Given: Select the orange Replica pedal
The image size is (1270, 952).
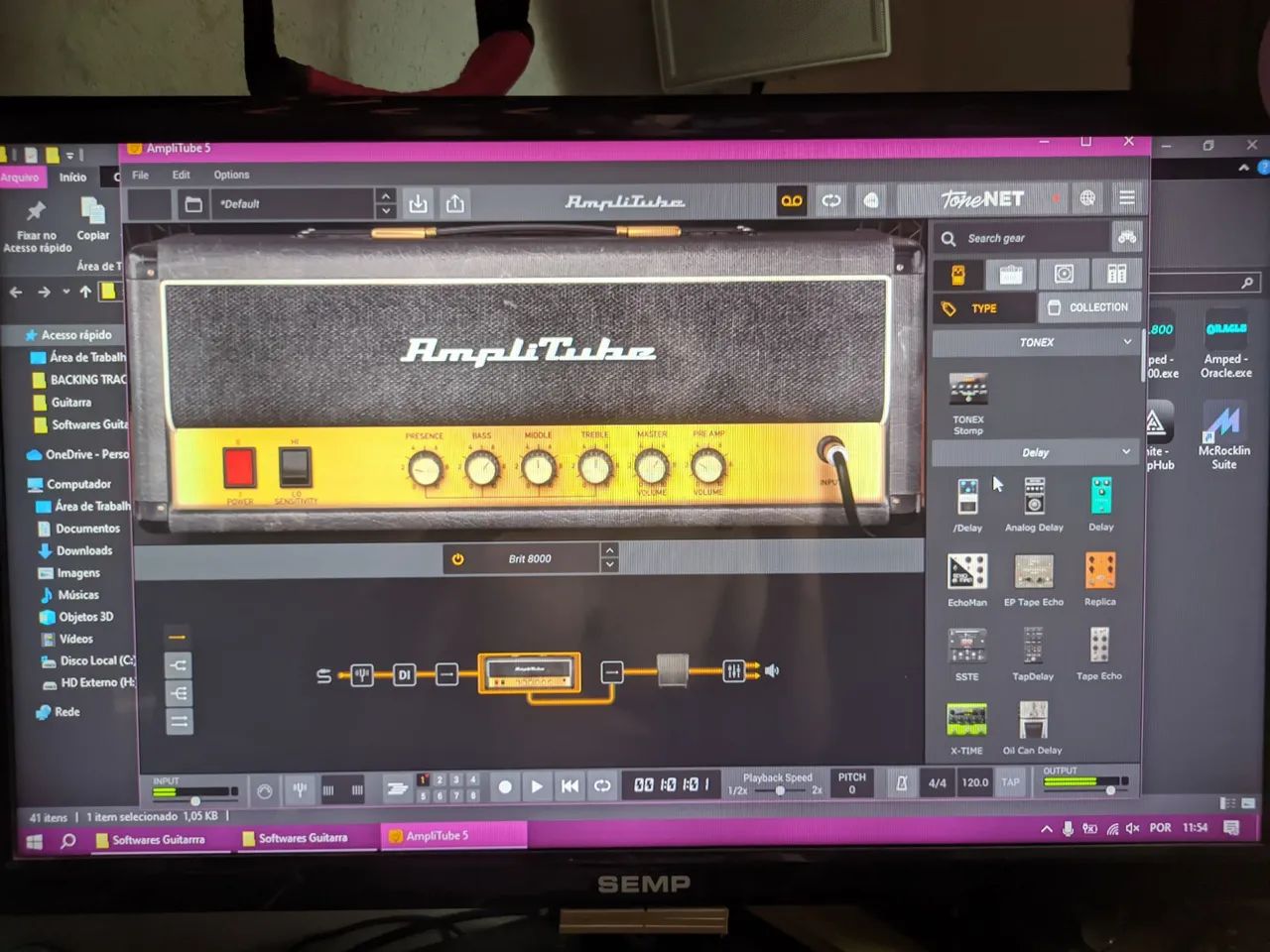Looking at the screenshot, I should pos(1100,571).
